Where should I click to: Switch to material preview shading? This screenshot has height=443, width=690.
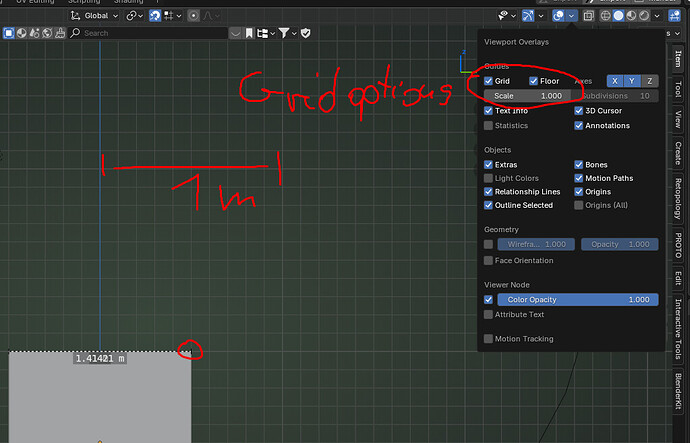click(631, 16)
